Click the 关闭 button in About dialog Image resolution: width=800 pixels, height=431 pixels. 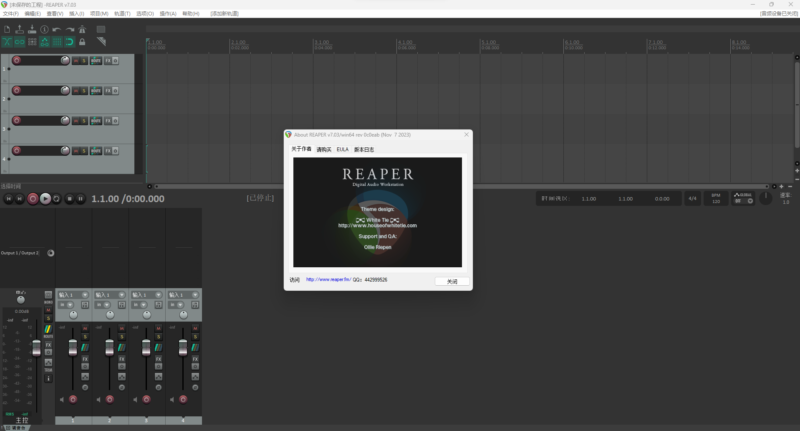pyautogui.click(x=452, y=281)
